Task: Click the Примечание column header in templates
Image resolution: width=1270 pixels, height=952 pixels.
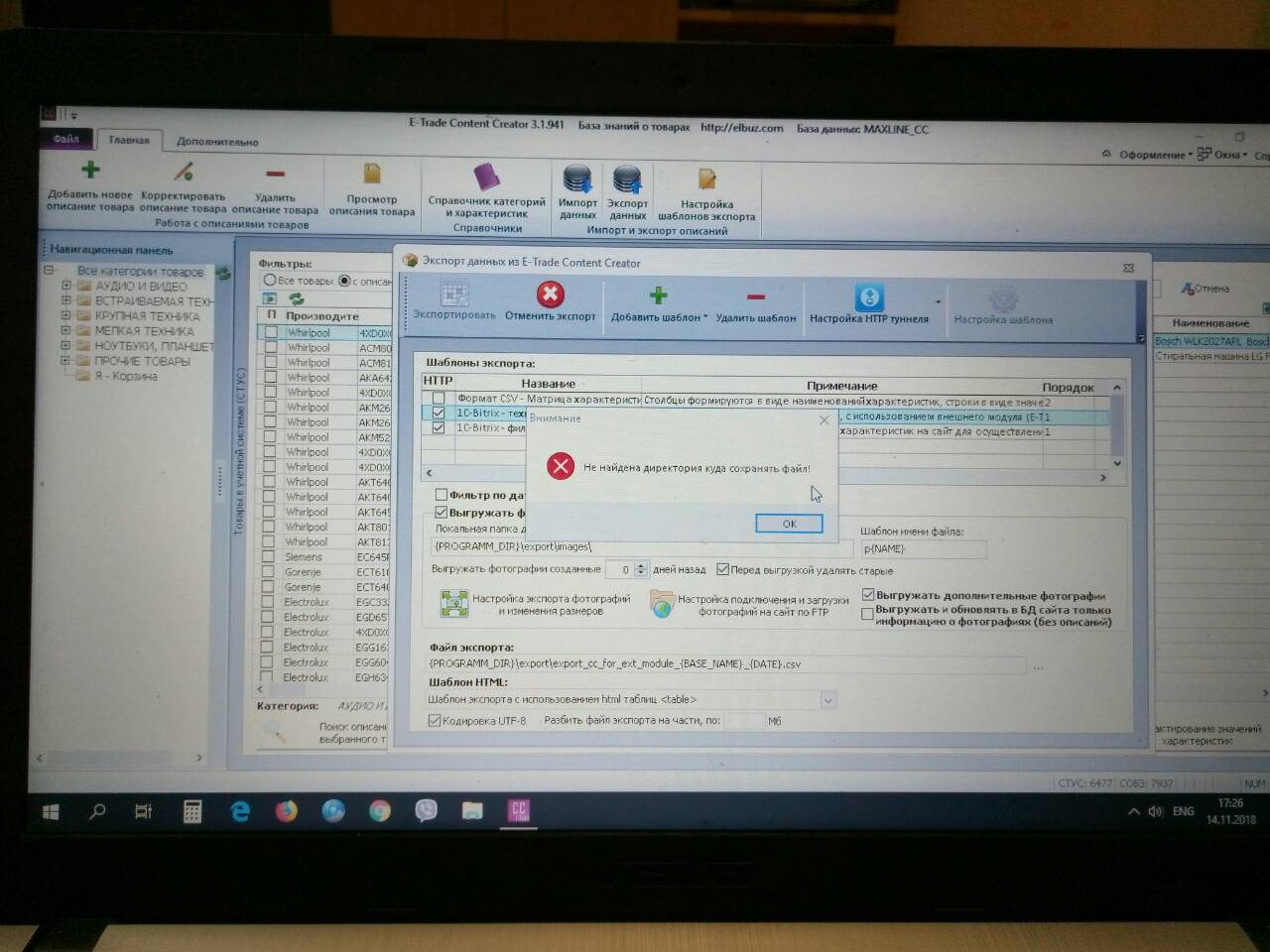Action: [x=841, y=386]
